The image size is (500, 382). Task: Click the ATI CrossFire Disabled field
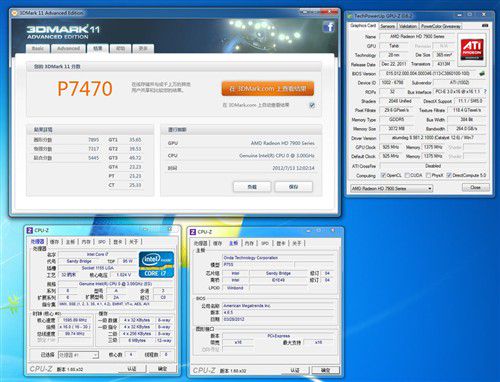click(x=433, y=166)
